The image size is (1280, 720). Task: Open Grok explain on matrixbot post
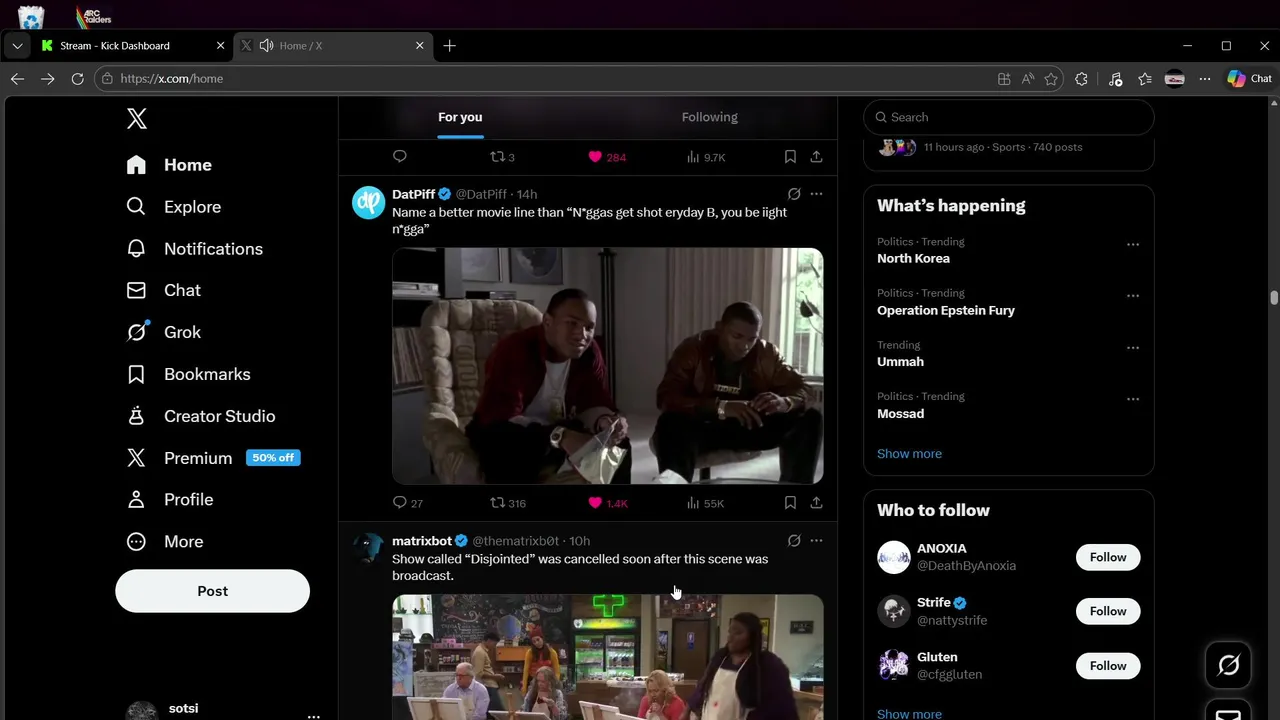[794, 541]
